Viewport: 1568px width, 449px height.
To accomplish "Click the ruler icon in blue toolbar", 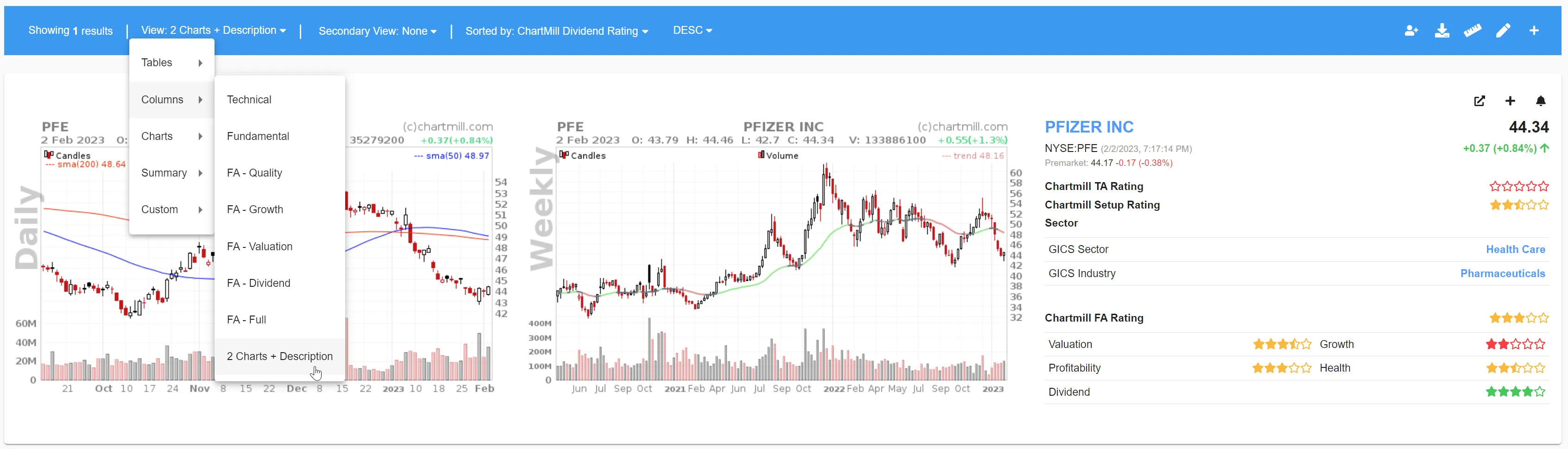I will click(x=1473, y=31).
